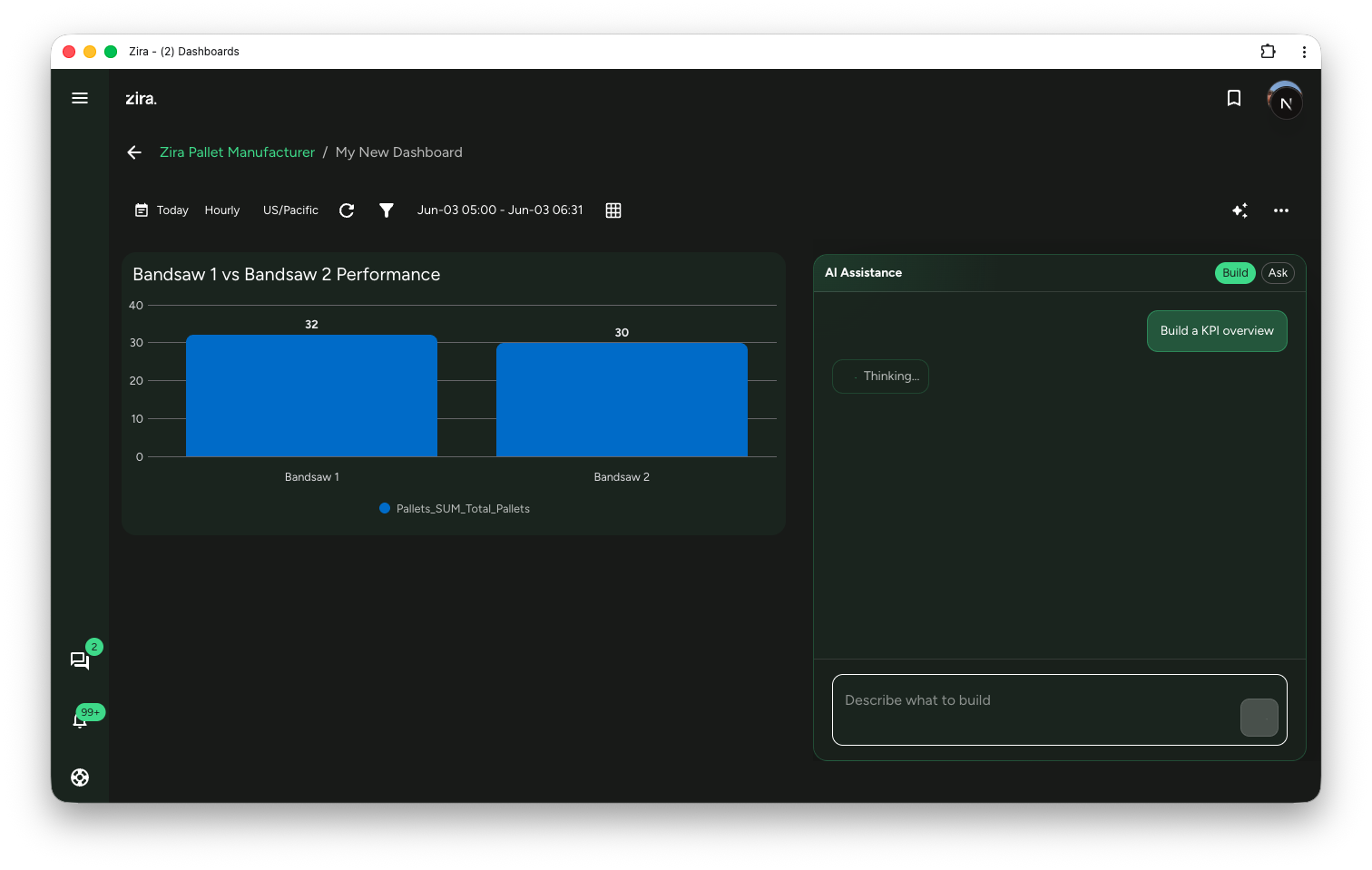Open browser extensions puzzle icon

tap(1269, 52)
